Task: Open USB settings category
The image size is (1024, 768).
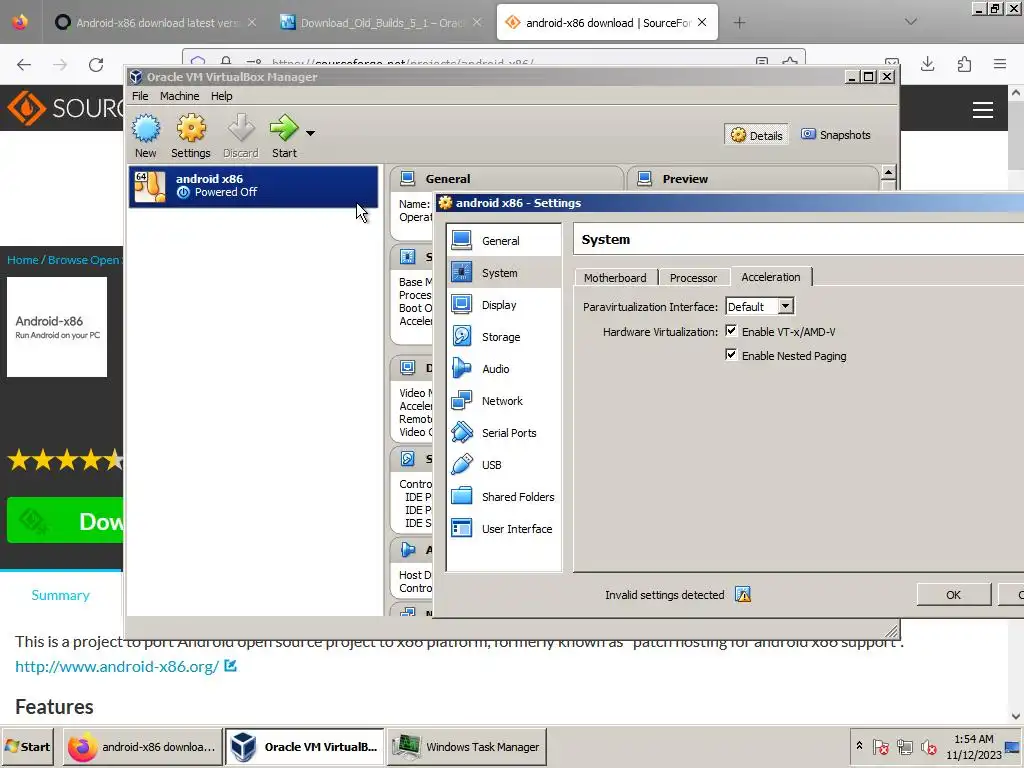Action: point(504,464)
